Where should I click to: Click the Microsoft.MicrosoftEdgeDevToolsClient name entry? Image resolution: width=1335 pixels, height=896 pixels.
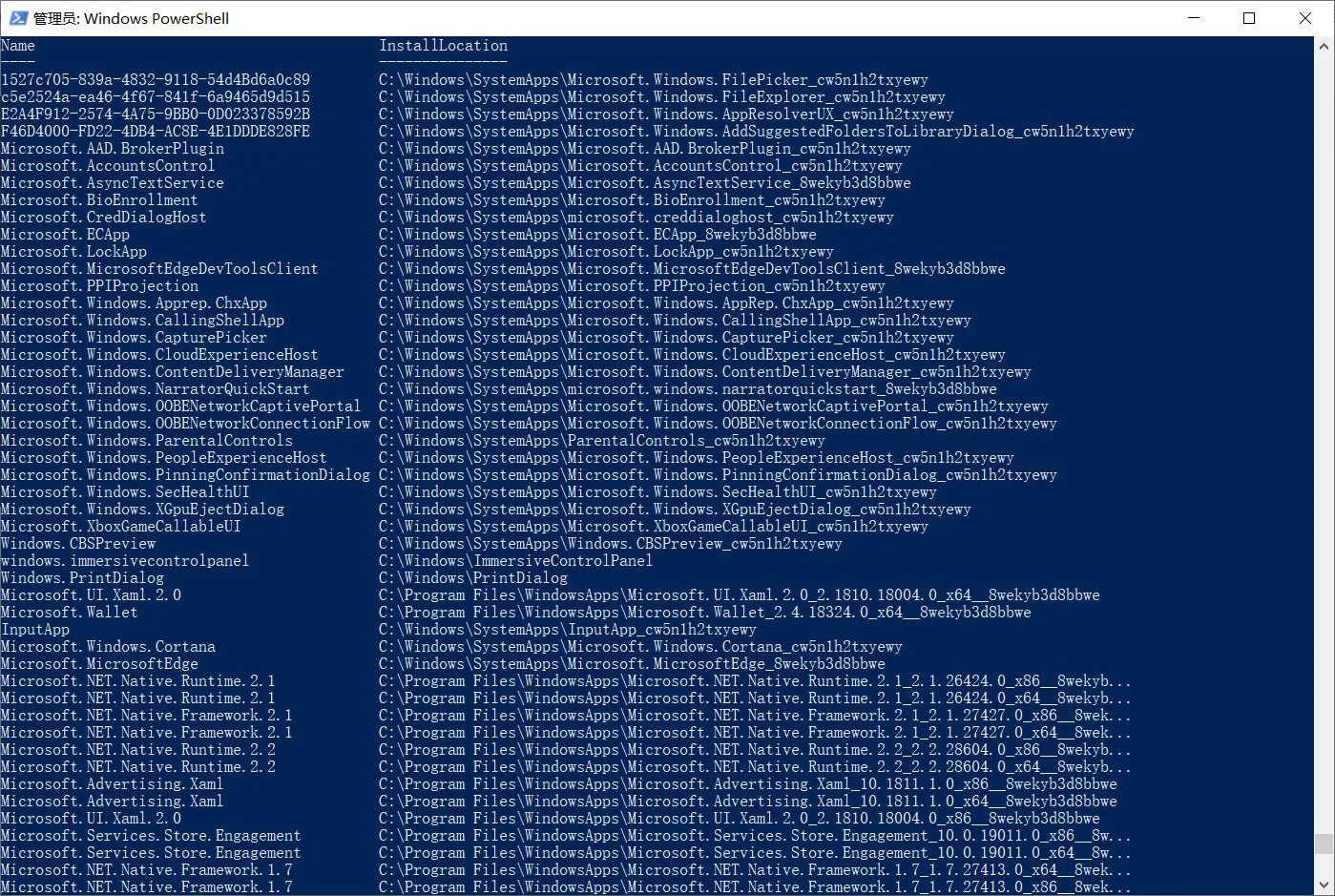pos(159,269)
